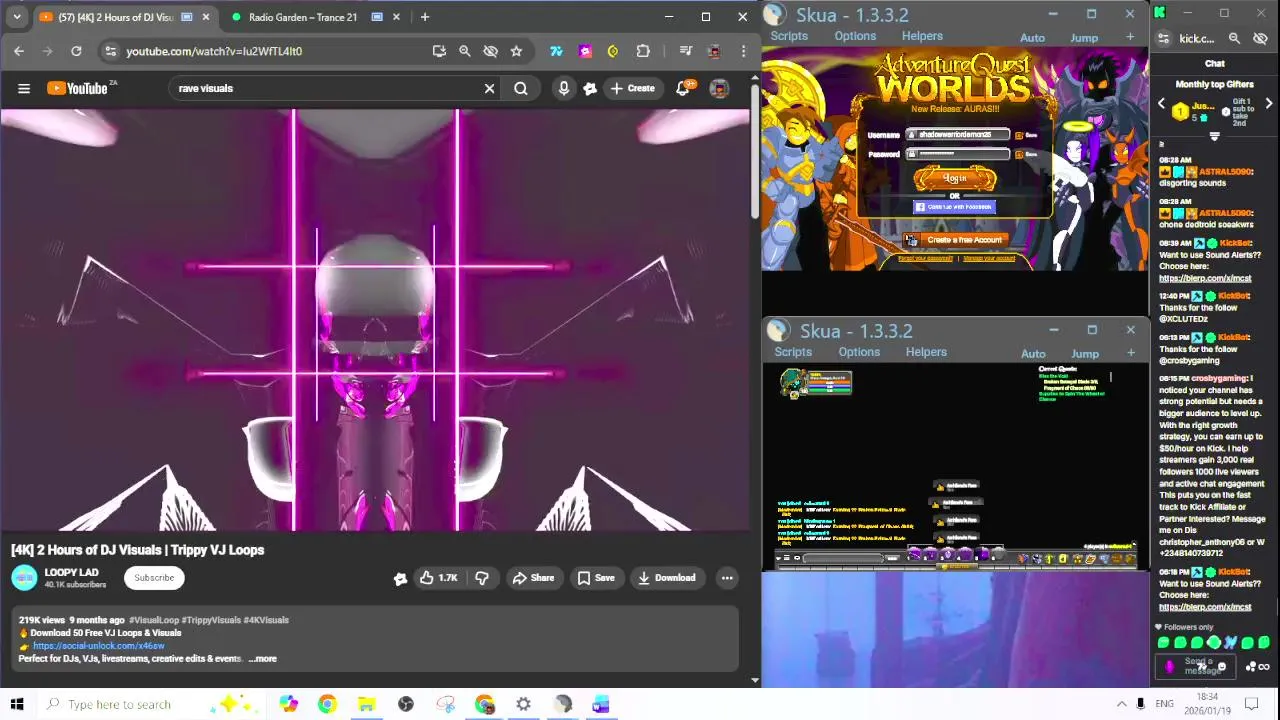Go to next Monthly top Gifters entry
This screenshot has height=720, width=1280.
(x=1269, y=104)
